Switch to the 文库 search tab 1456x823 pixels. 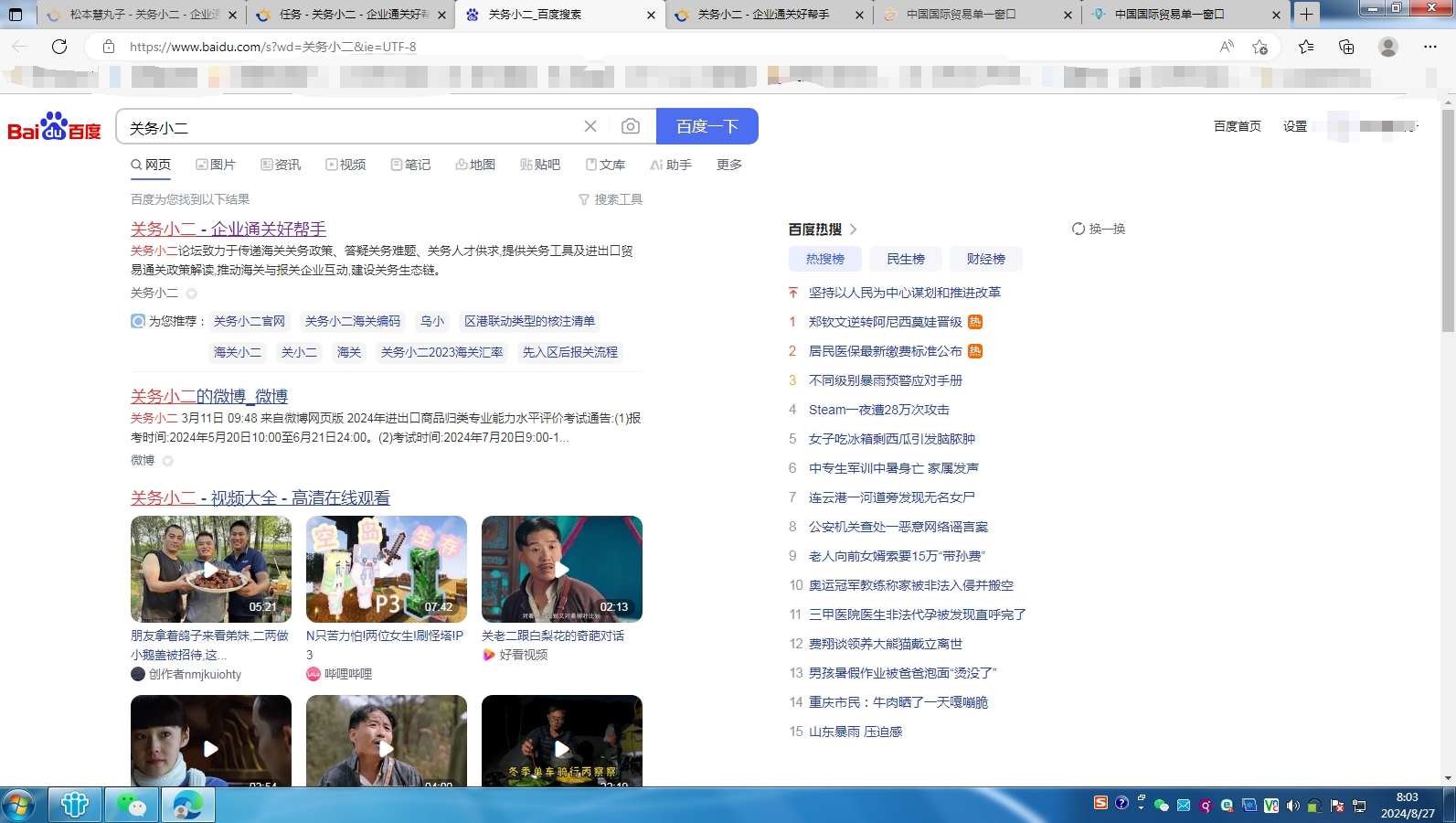[605, 165]
